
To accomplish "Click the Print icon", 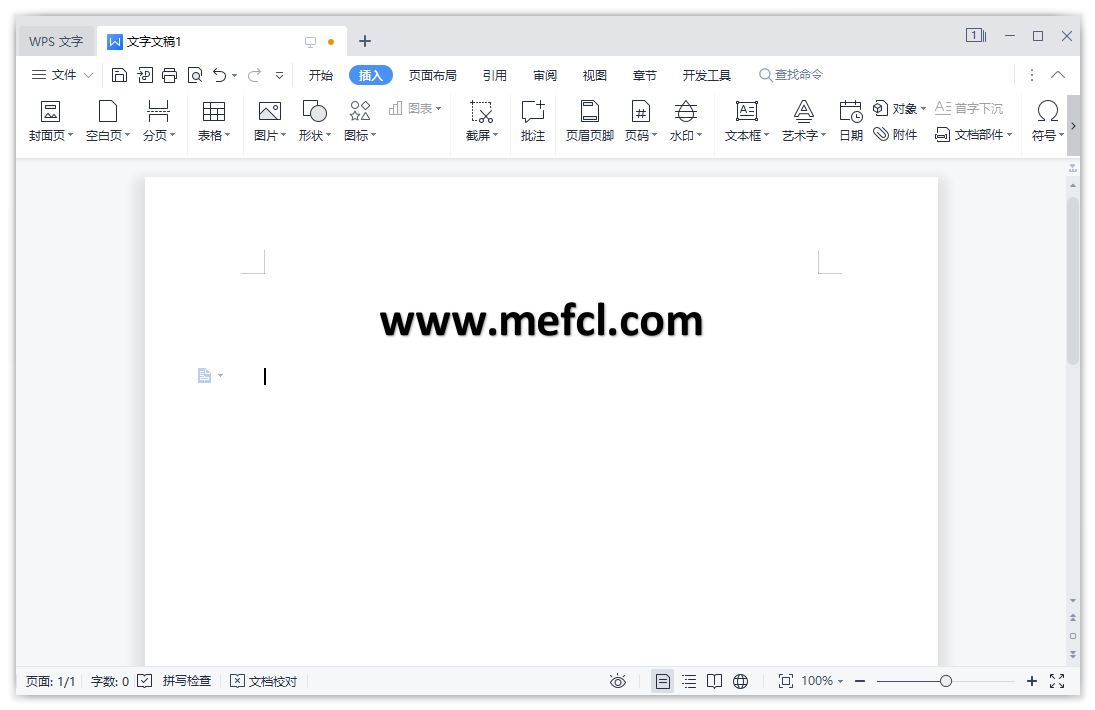I will (x=170, y=75).
